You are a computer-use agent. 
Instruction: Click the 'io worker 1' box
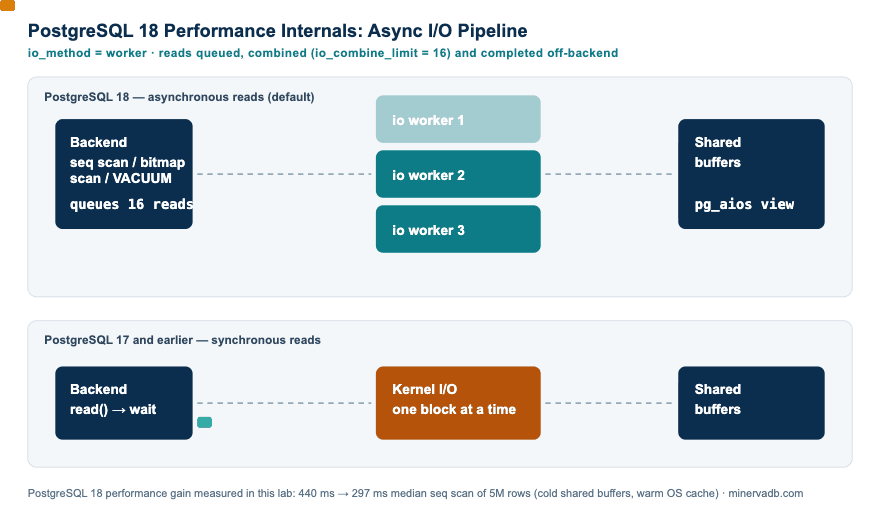point(458,119)
